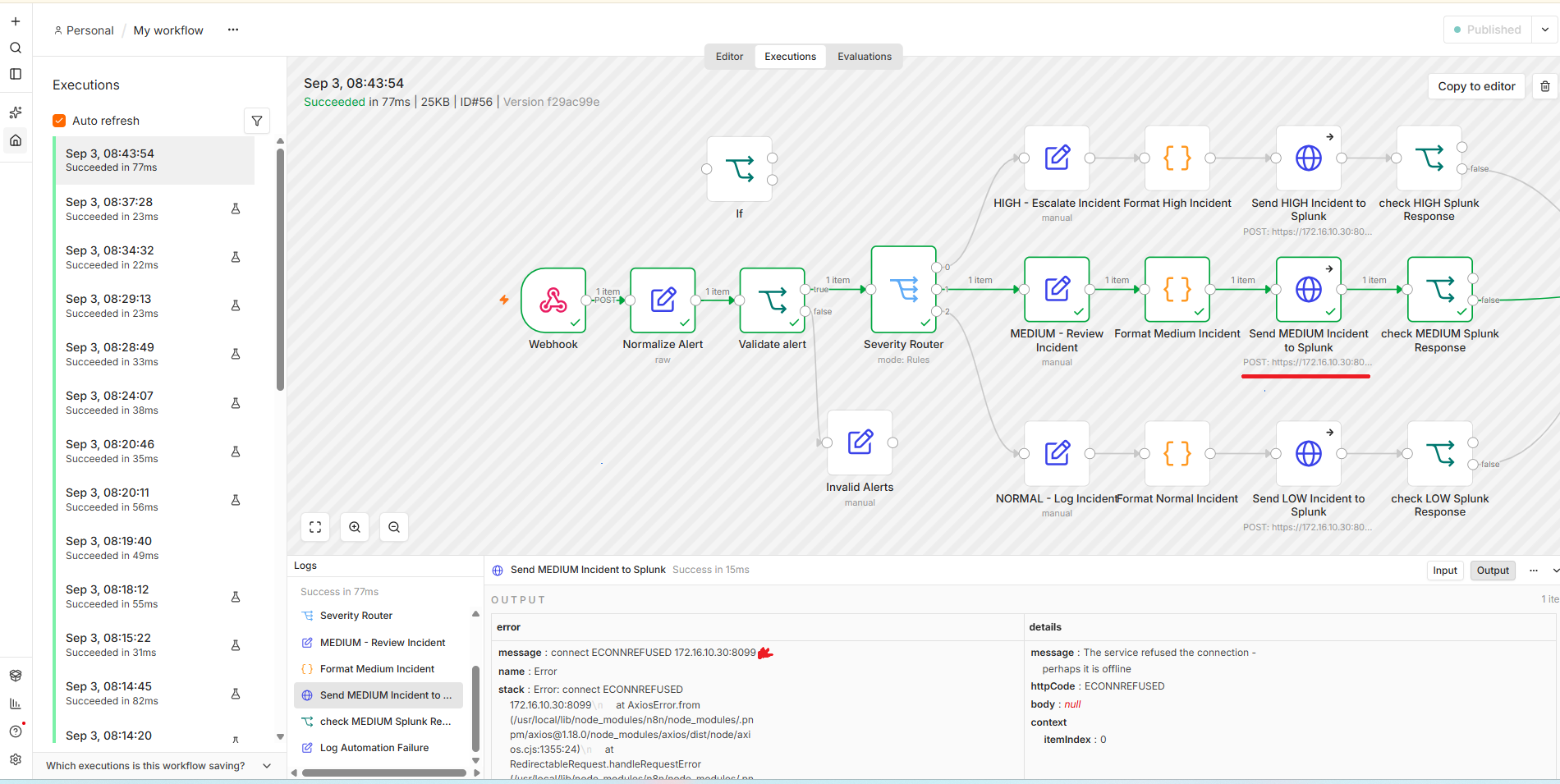Expand 'Which executions is this workflow saving?'
The width and height of the screenshot is (1560, 784).
[158, 766]
